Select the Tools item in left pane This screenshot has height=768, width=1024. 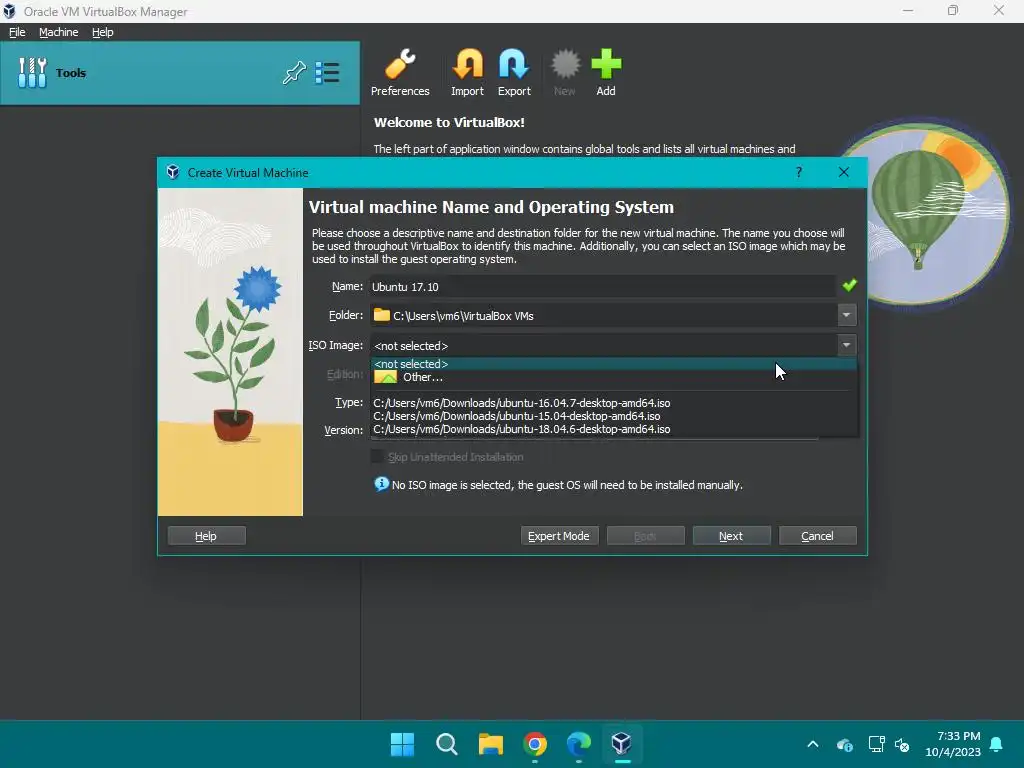coord(180,72)
